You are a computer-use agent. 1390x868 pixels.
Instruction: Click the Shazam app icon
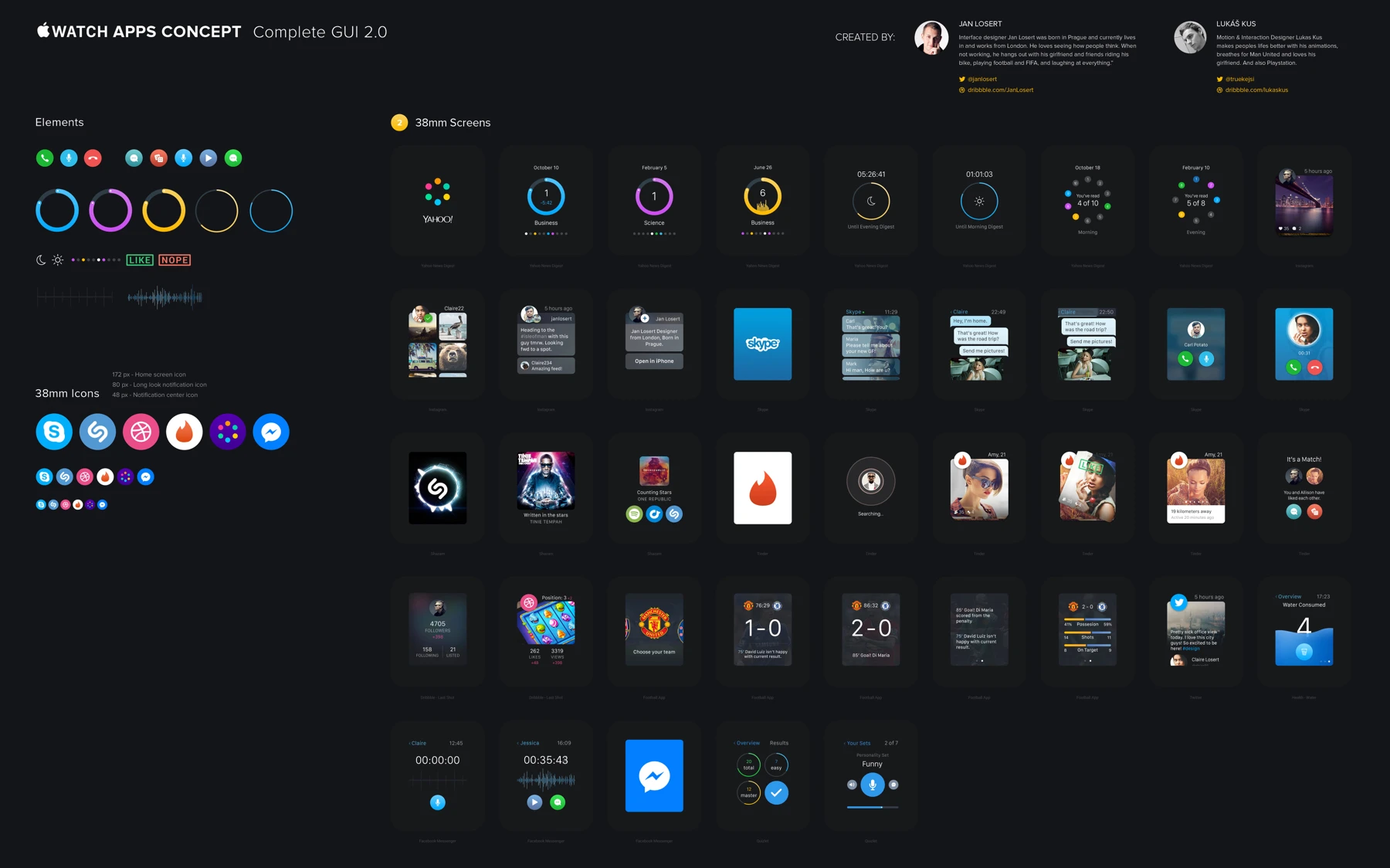pyautogui.click(x=97, y=431)
